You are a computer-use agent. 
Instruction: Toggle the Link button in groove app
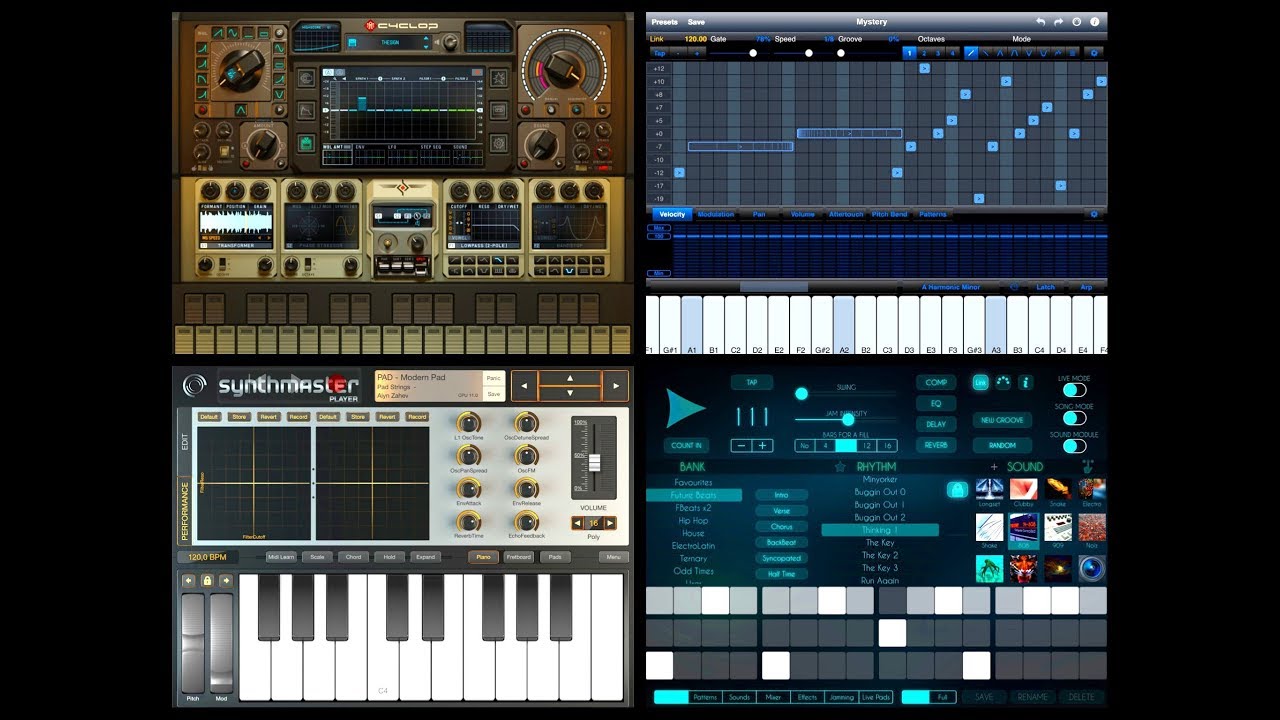coord(980,382)
